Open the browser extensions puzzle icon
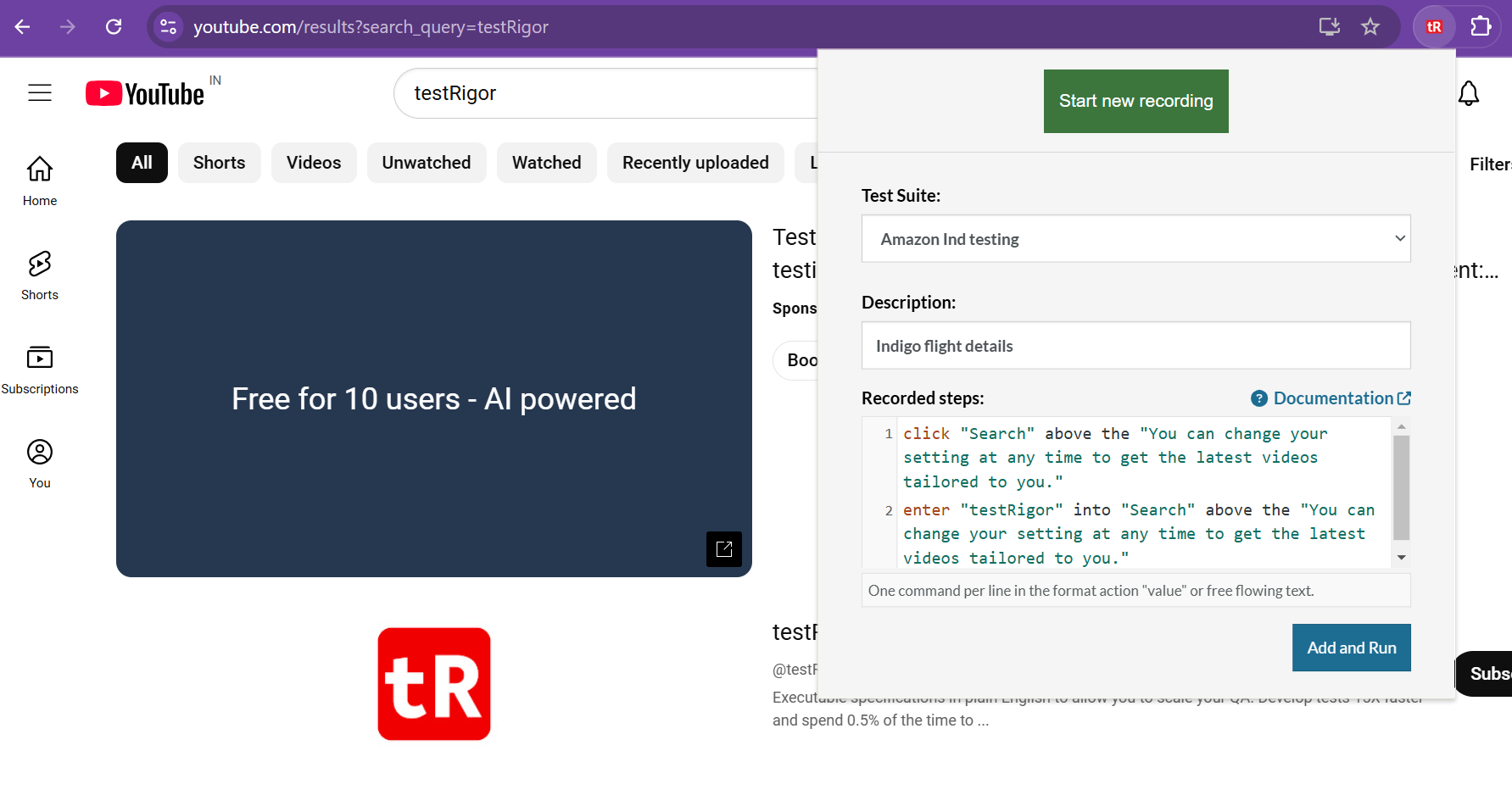The height and width of the screenshot is (801, 1512). 1481,27
